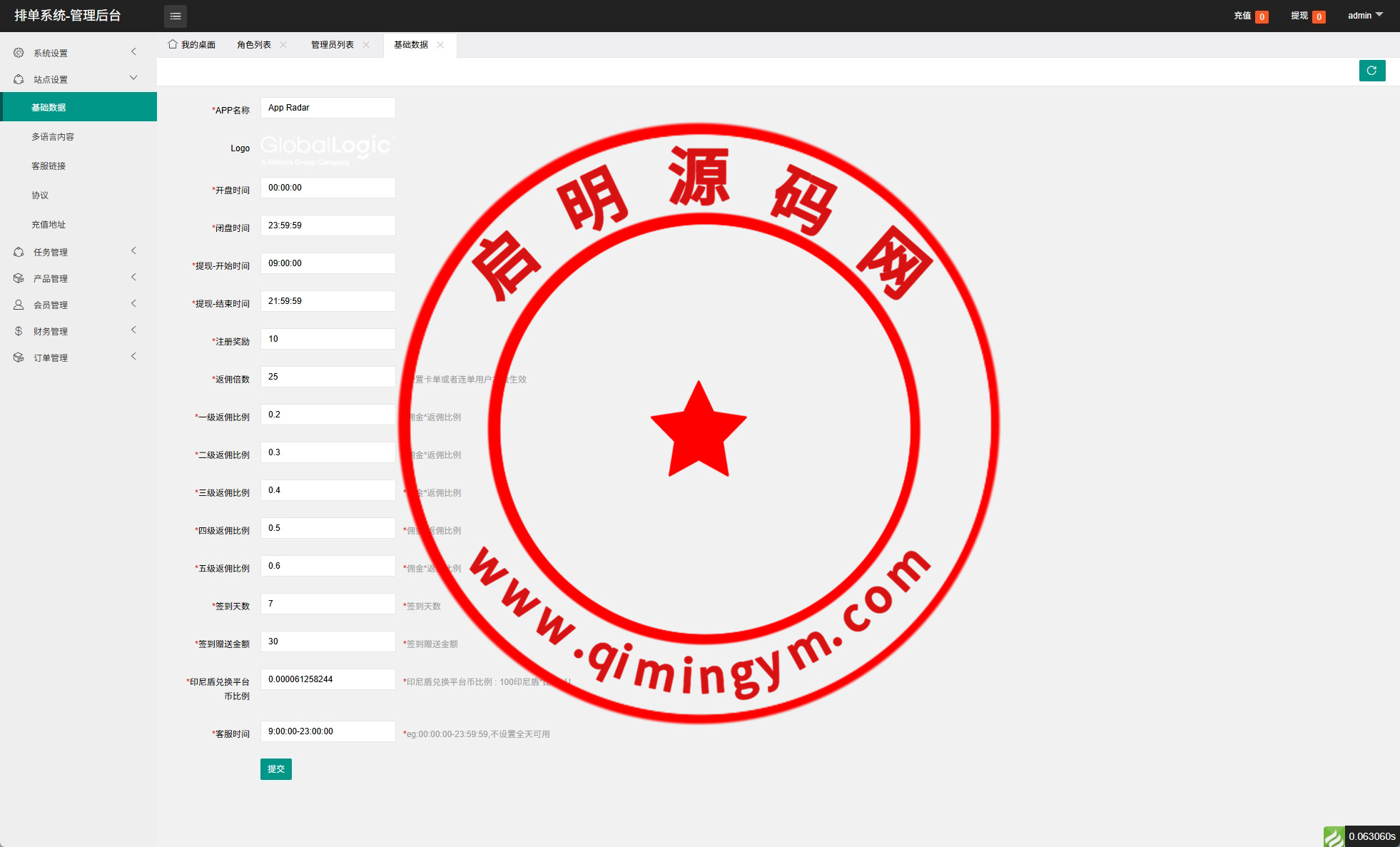Click the 会员管理 user icon
The image size is (1400, 847).
click(x=19, y=305)
